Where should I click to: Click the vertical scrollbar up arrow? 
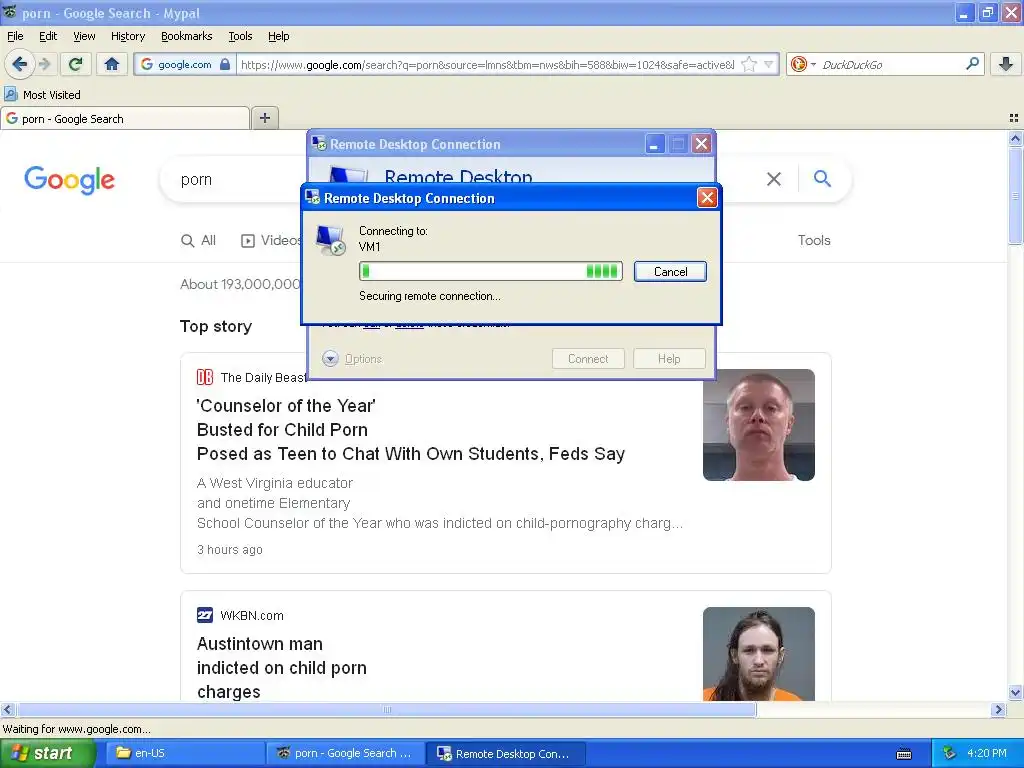tap(1015, 138)
